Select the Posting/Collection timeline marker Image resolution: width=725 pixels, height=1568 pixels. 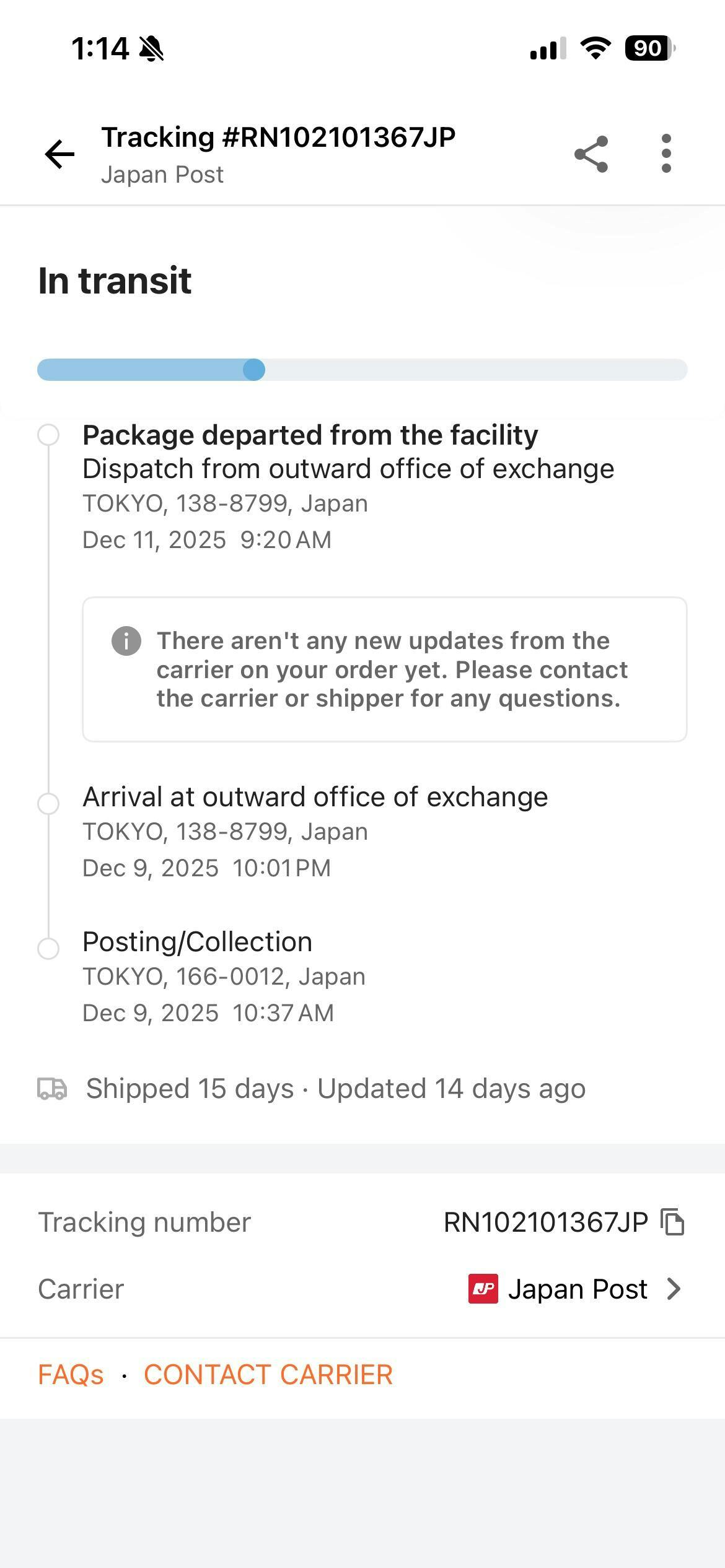(x=48, y=948)
